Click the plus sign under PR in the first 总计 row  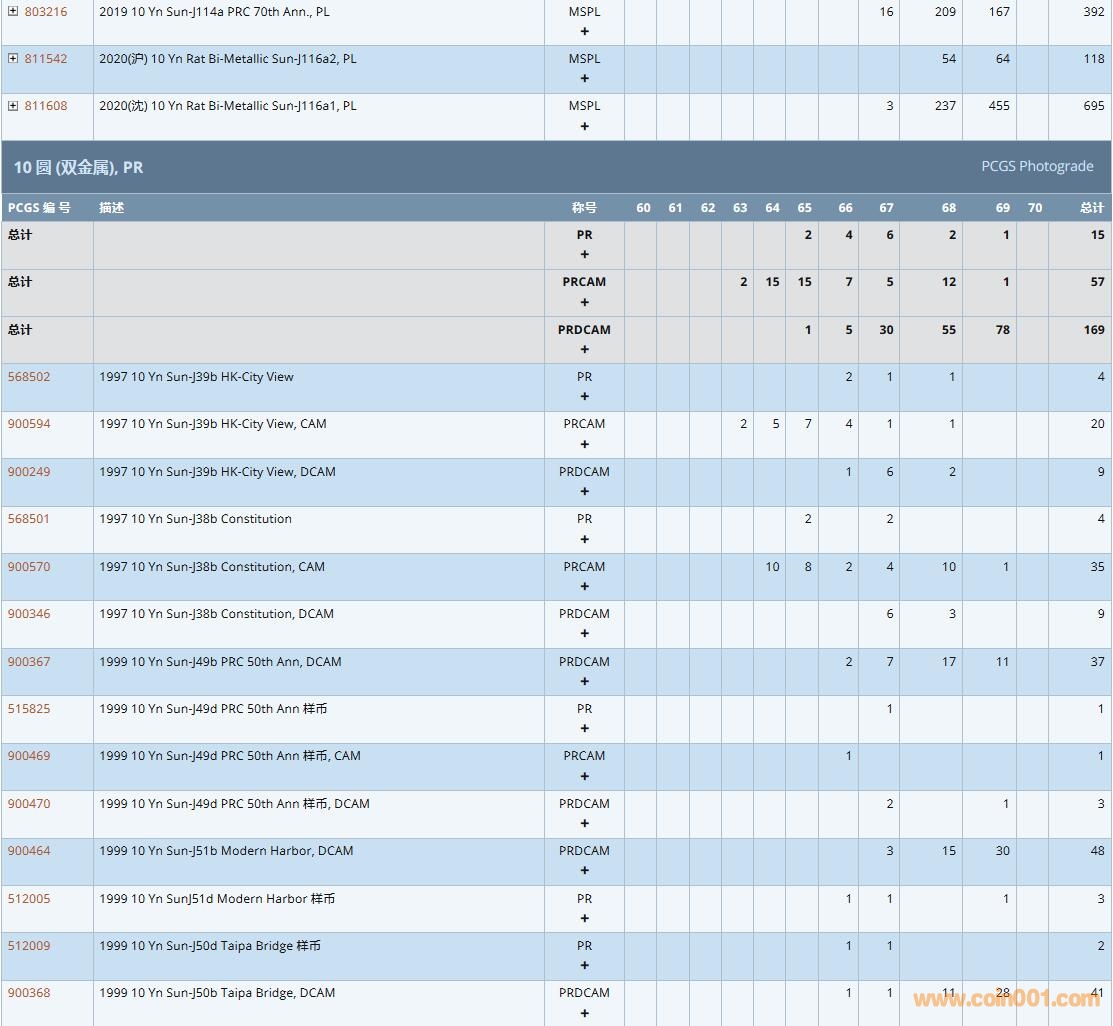coord(585,254)
